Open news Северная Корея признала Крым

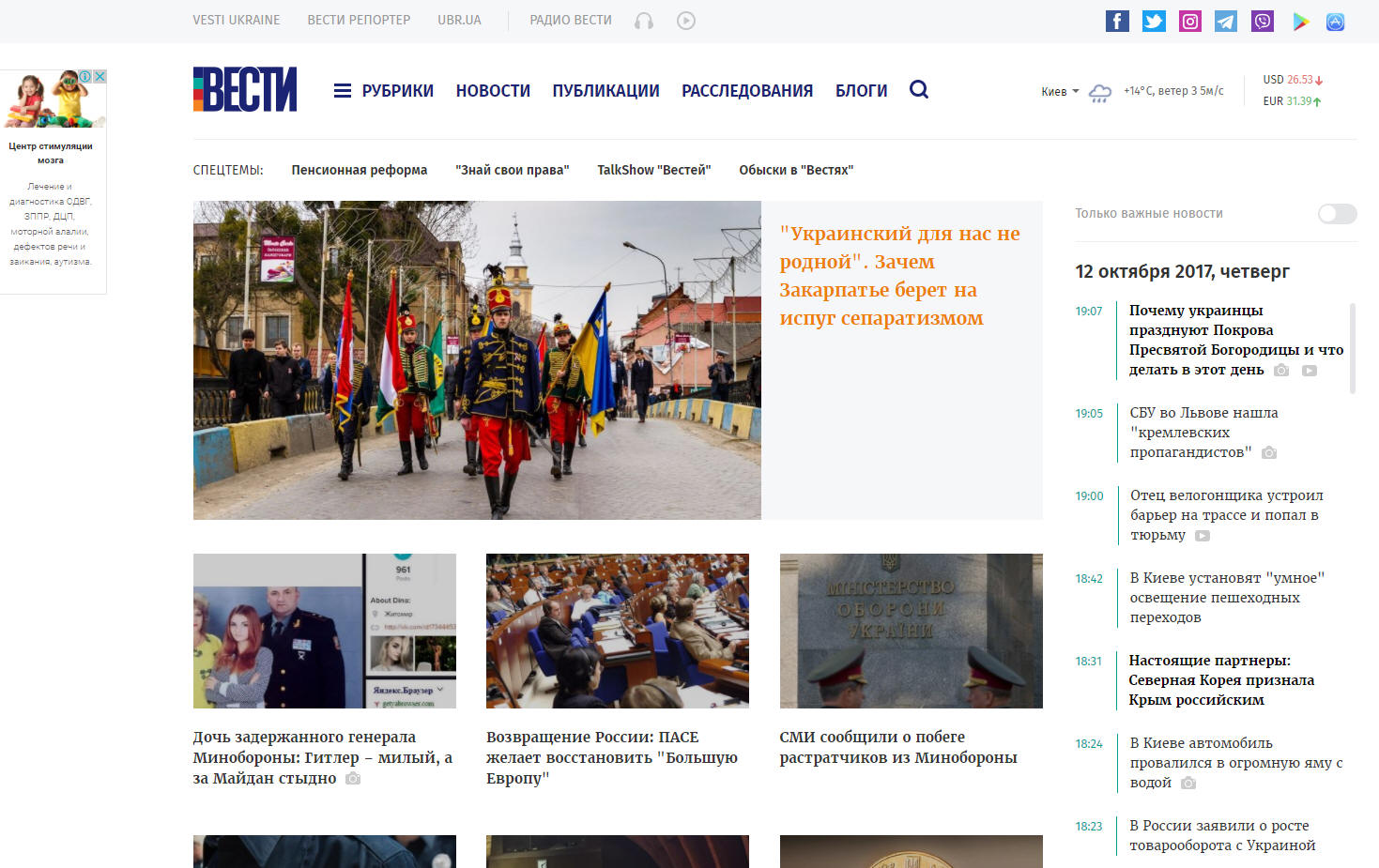coord(1221,680)
